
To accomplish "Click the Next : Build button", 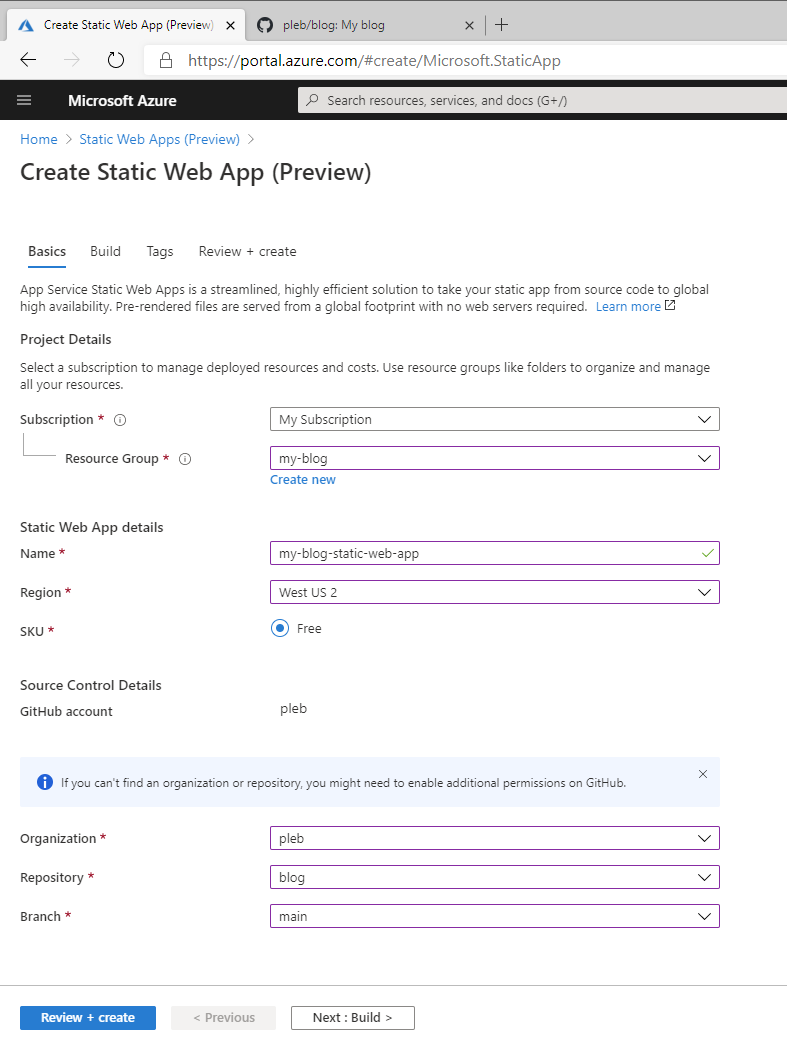I will click(353, 1017).
